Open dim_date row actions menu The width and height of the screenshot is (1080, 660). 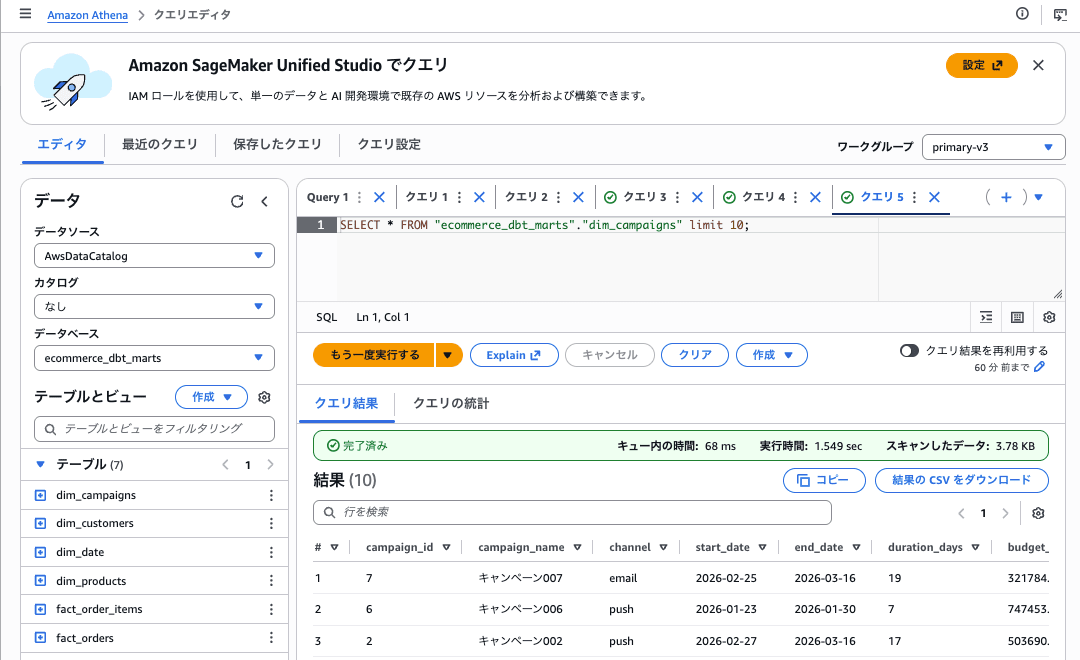(x=271, y=553)
